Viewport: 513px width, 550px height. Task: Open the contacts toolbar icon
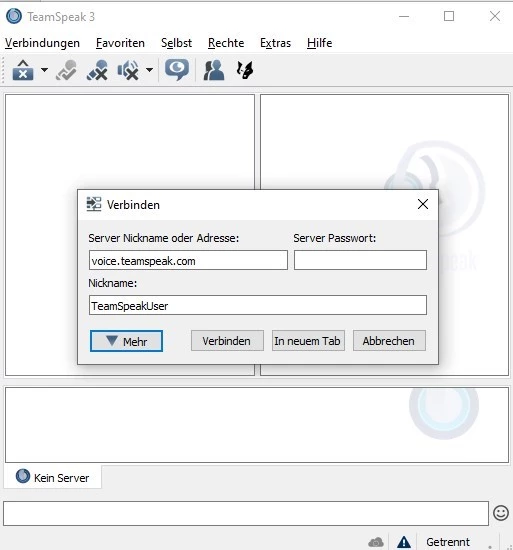coord(214,70)
